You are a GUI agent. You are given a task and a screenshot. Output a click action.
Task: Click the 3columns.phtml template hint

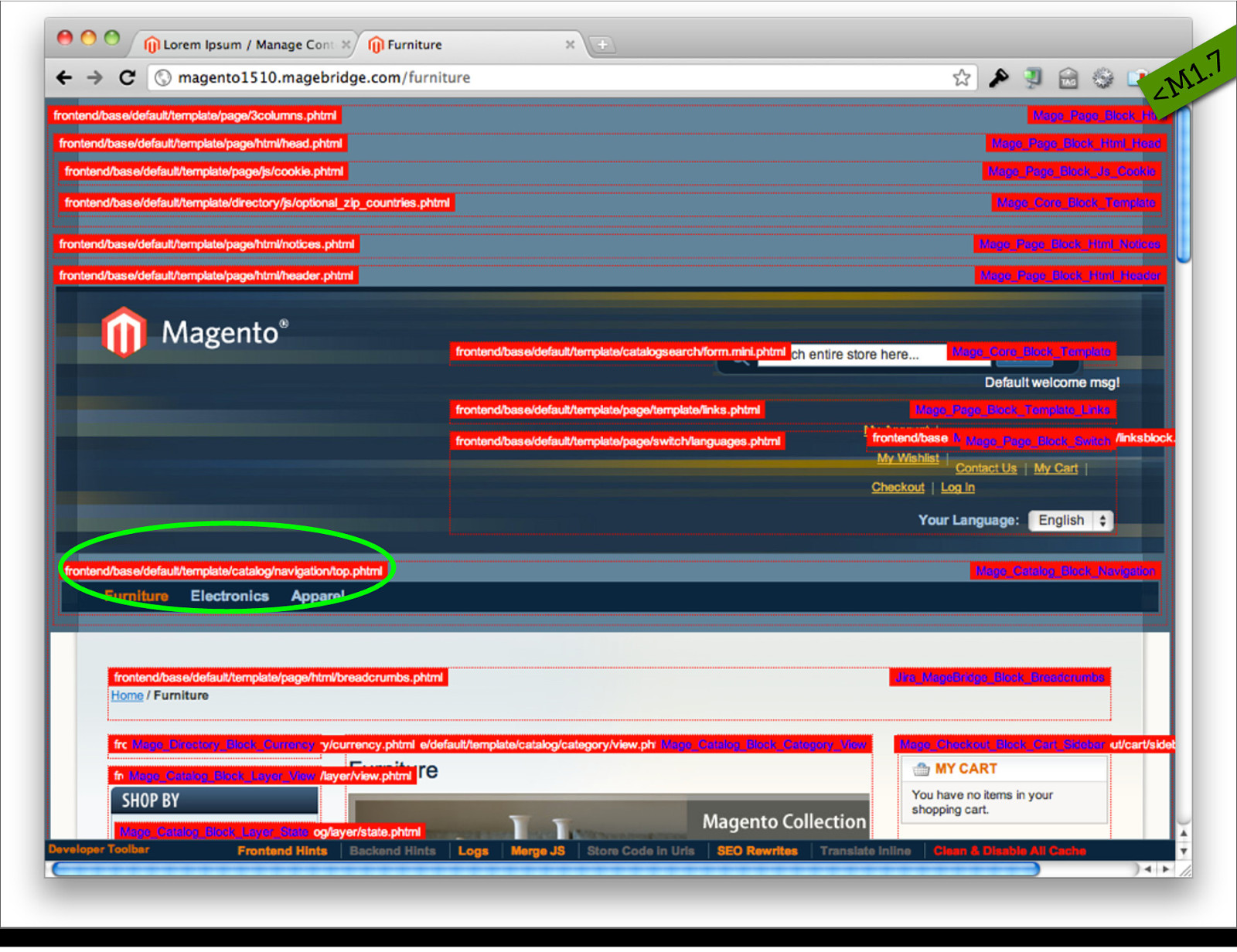[x=195, y=116]
